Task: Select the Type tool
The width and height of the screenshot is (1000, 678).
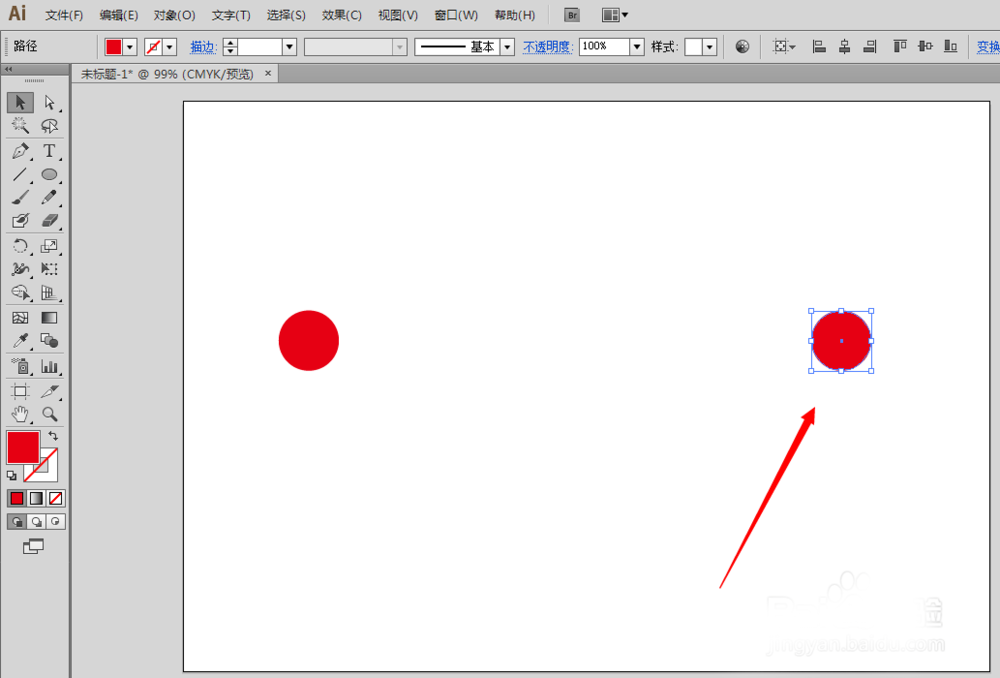Action: 49,151
